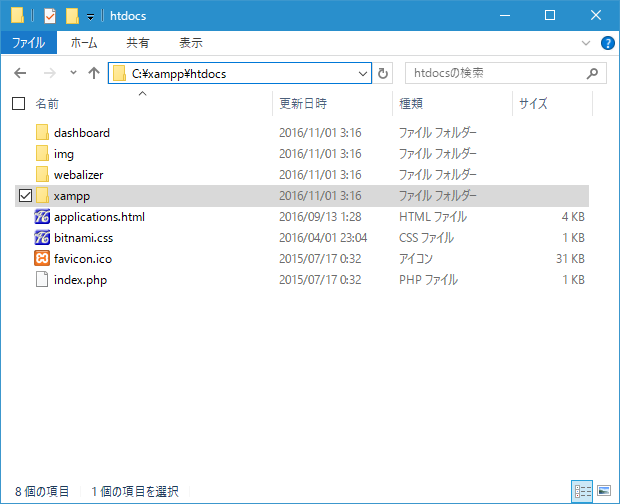Select the img folder name
The width and height of the screenshot is (620, 504).
[64, 154]
